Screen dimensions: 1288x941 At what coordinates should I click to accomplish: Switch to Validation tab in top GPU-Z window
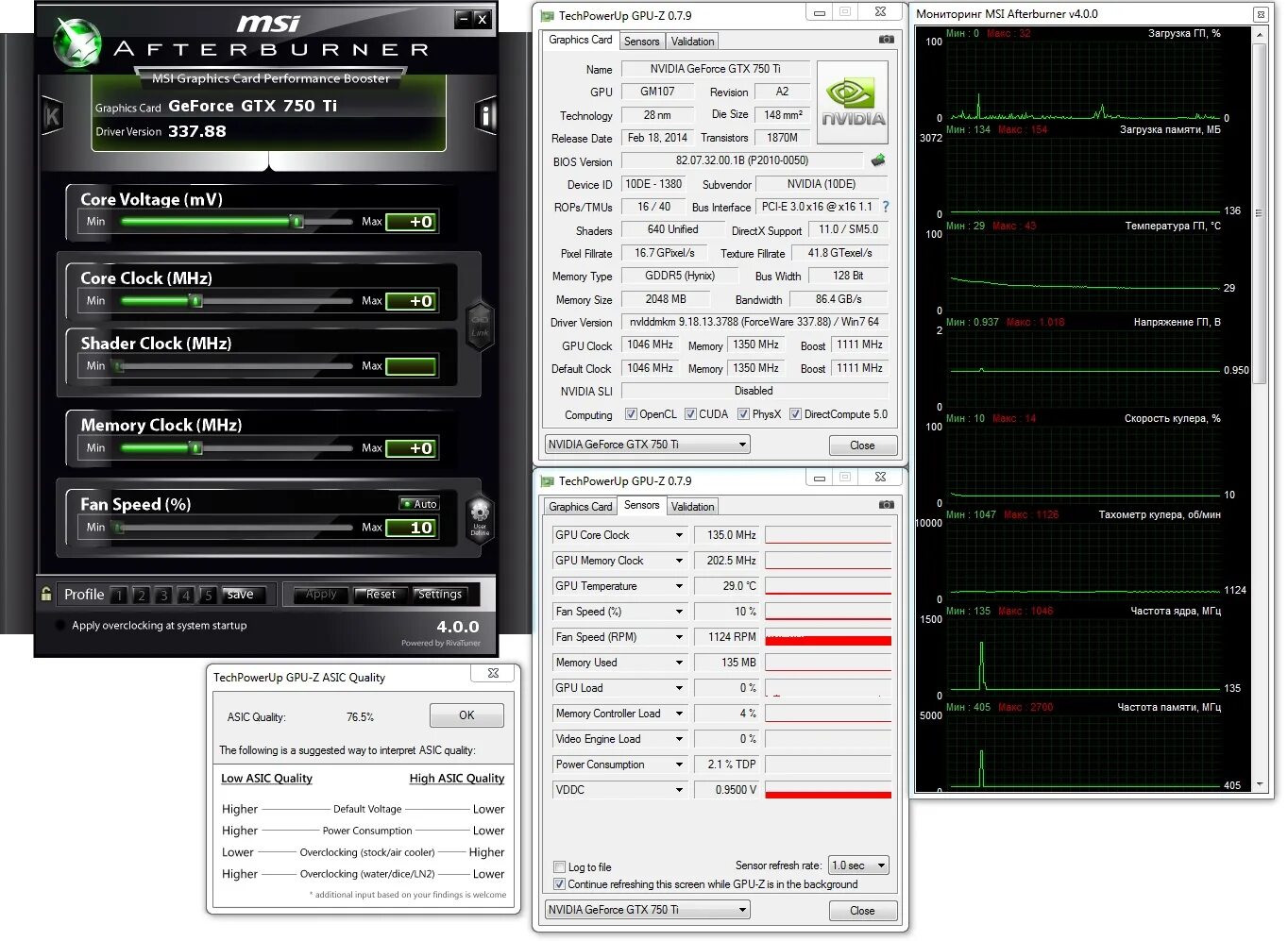click(692, 42)
